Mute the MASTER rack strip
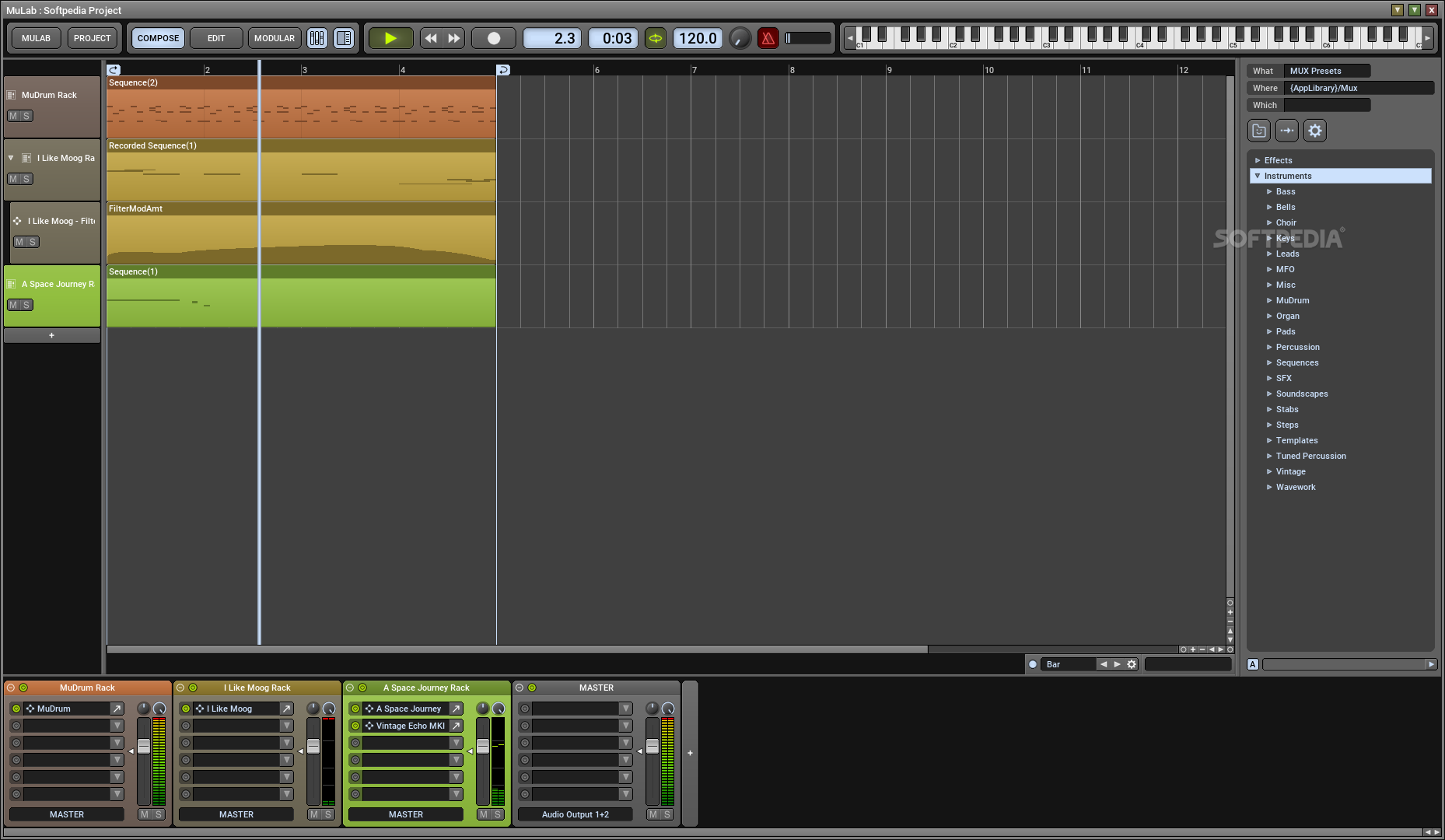The image size is (1445, 840). tap(653, 814)
